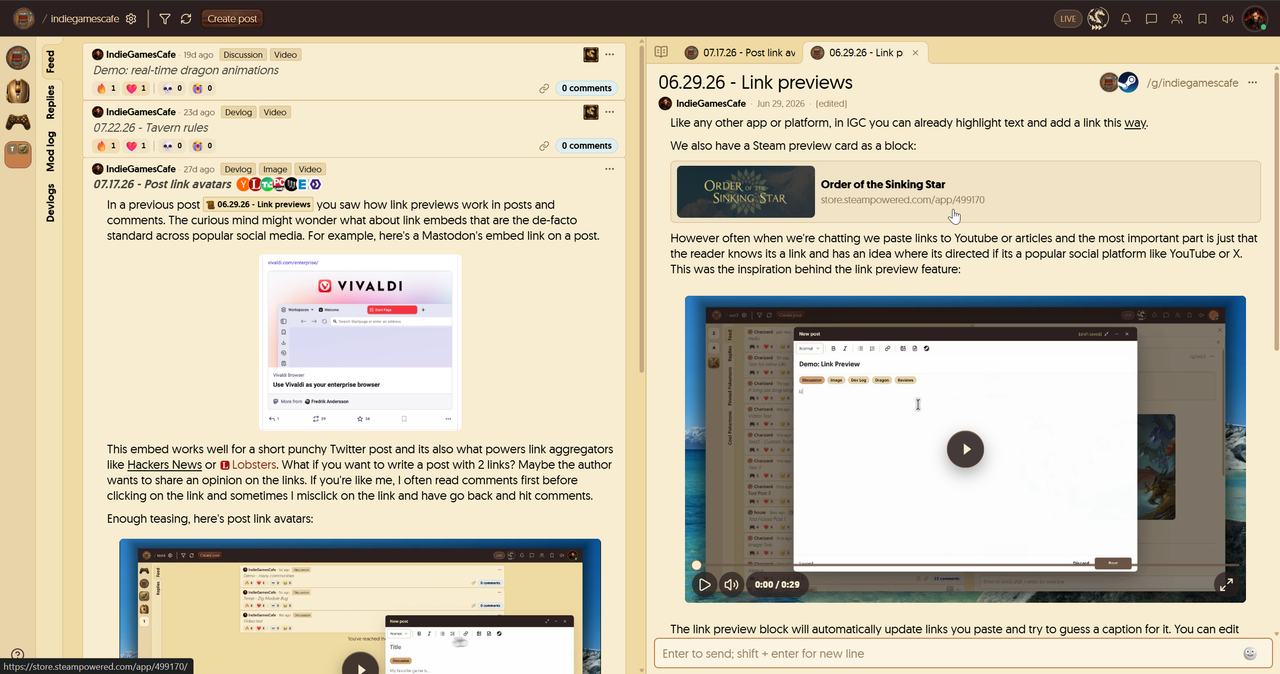Open the Vivaldi Mastodon embed image
Viewport: 1280px width, 674px height.
(360, 342)
